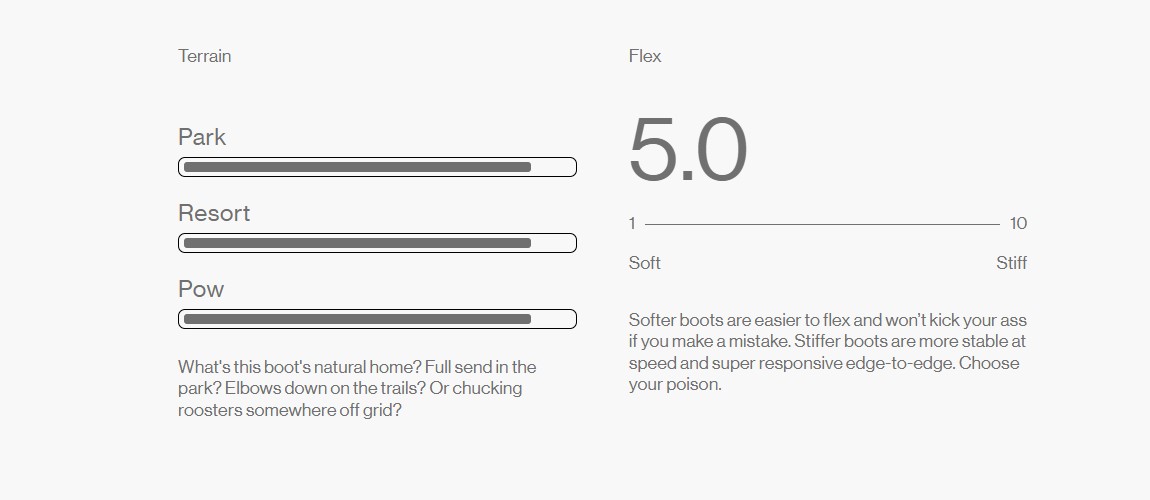Click the large 5.0 flex rating

(x=688, y=150)
